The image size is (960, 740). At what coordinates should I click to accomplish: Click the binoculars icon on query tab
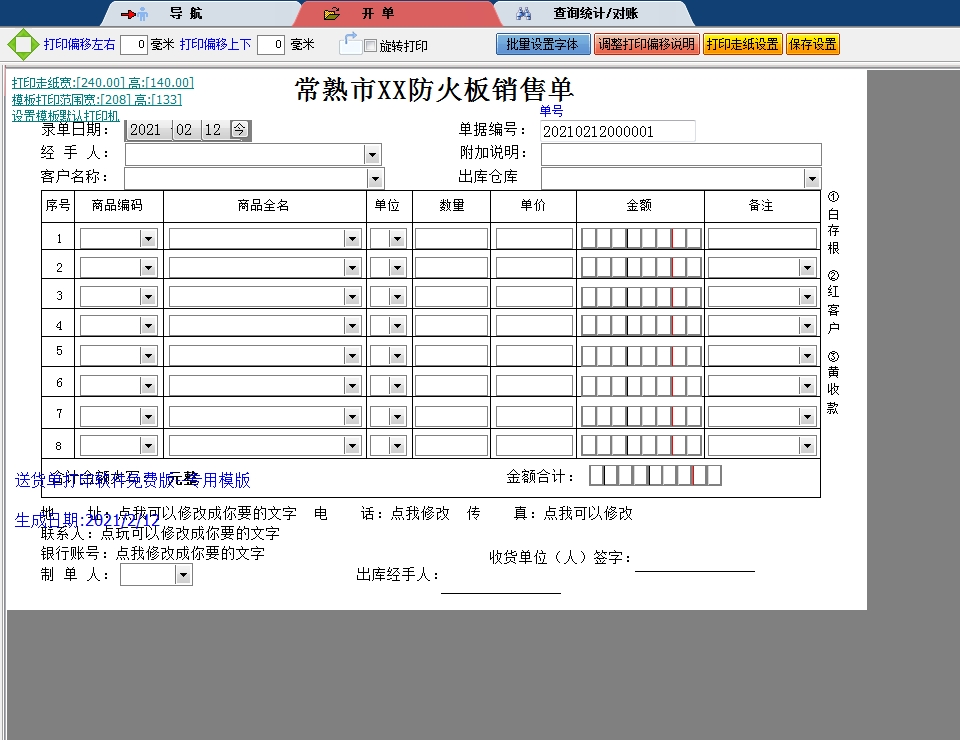524,14
